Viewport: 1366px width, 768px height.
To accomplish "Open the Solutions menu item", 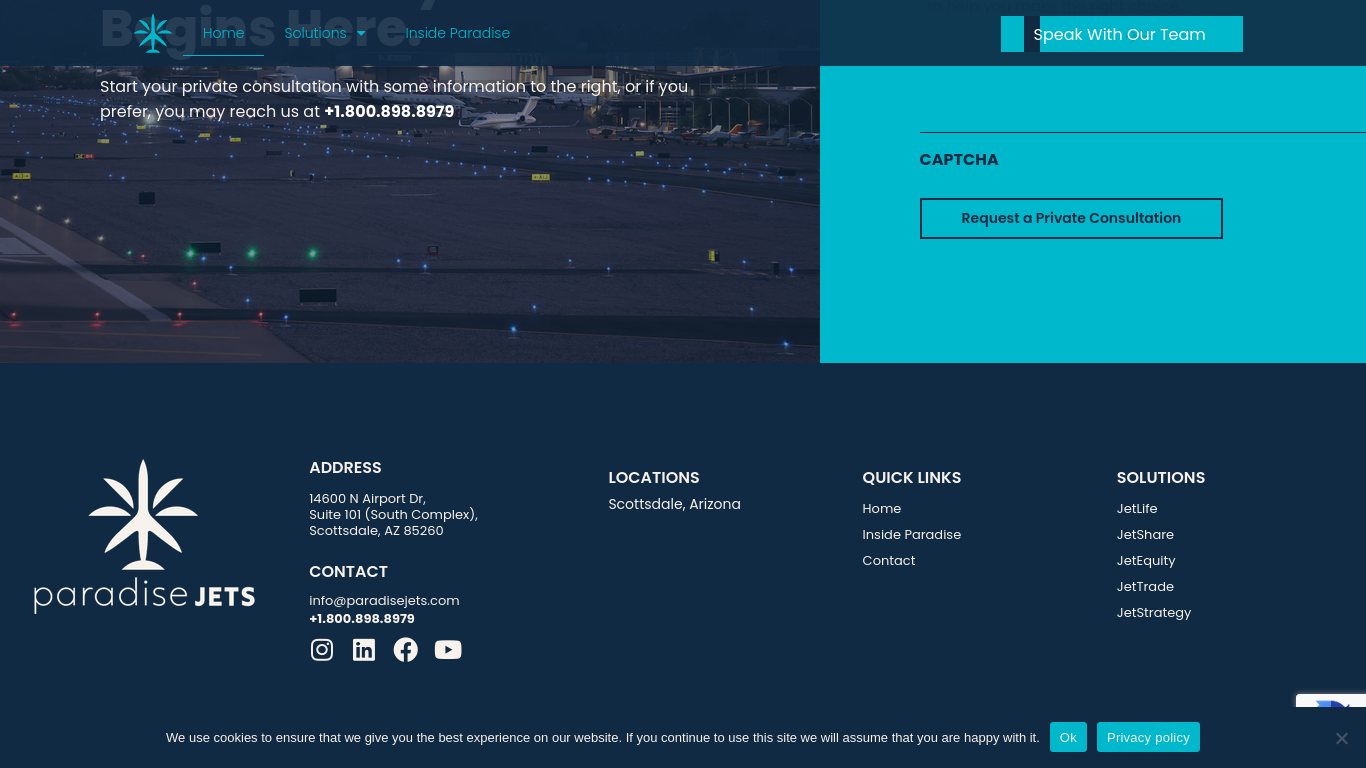I will tap(315, 33).
